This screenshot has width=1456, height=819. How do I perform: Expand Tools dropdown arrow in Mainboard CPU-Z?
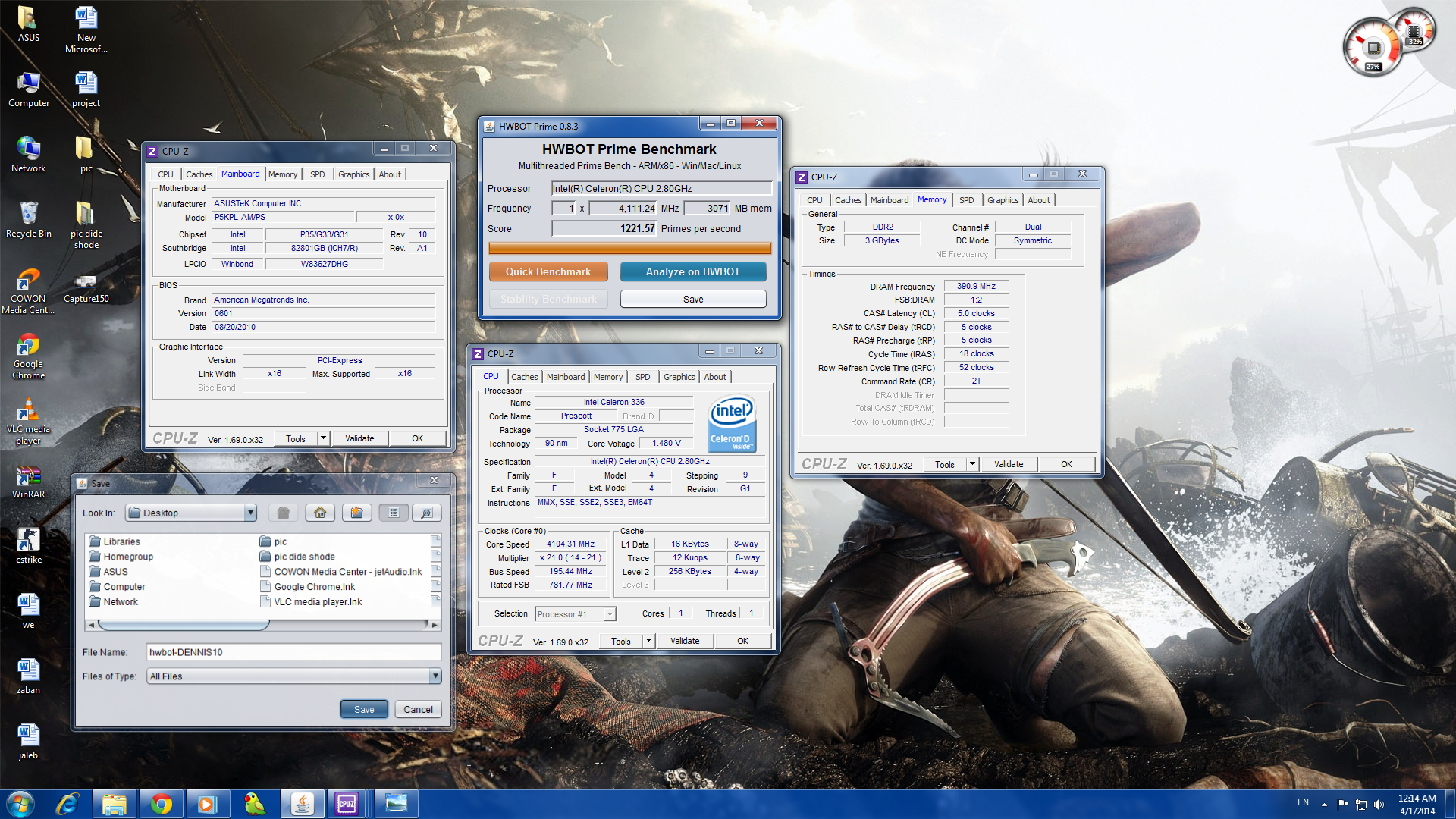point(323,438)
